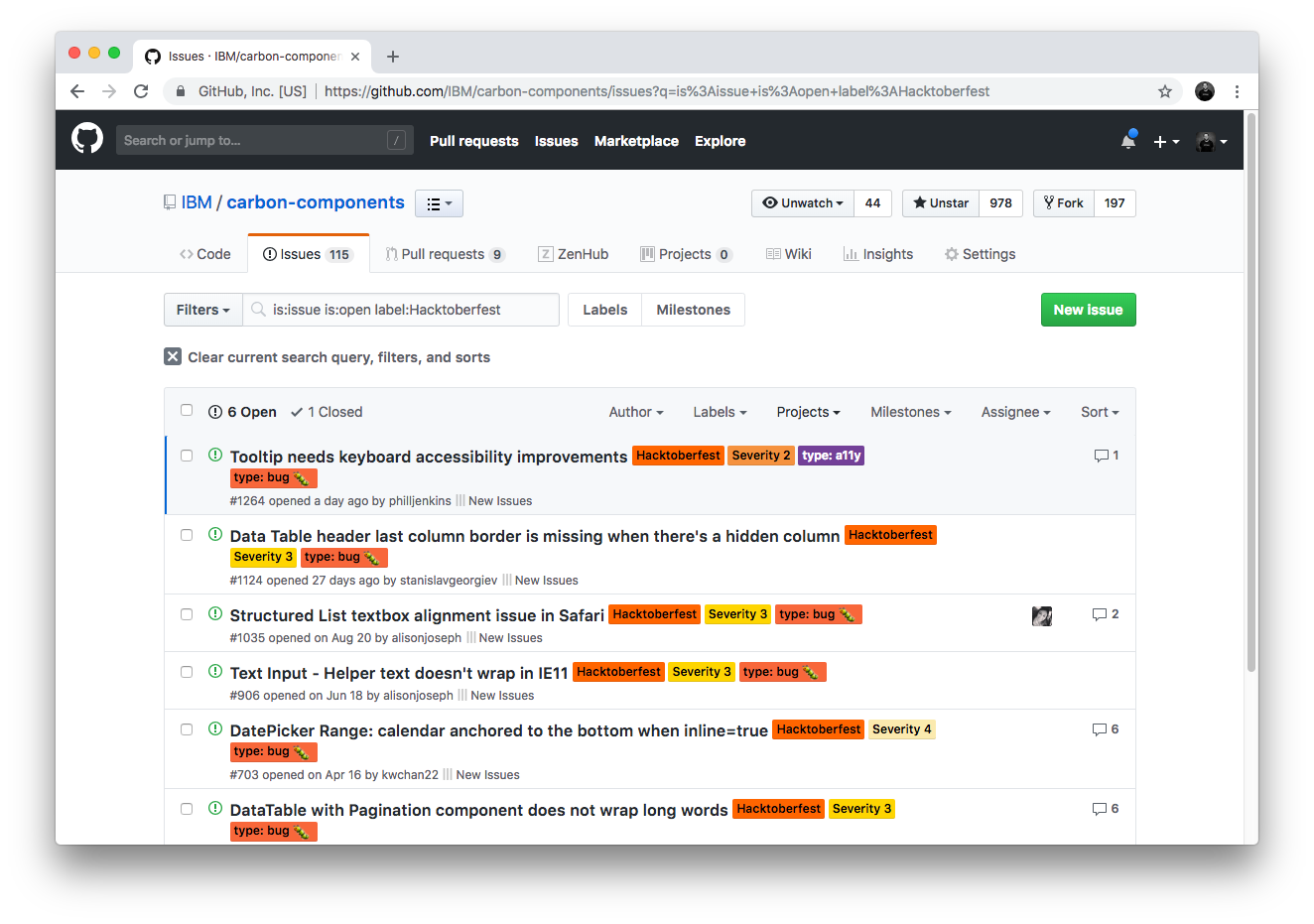Check the Text Input helper text issue
The width and height of the screenshot is (1314, 924).
click(187, 672)
